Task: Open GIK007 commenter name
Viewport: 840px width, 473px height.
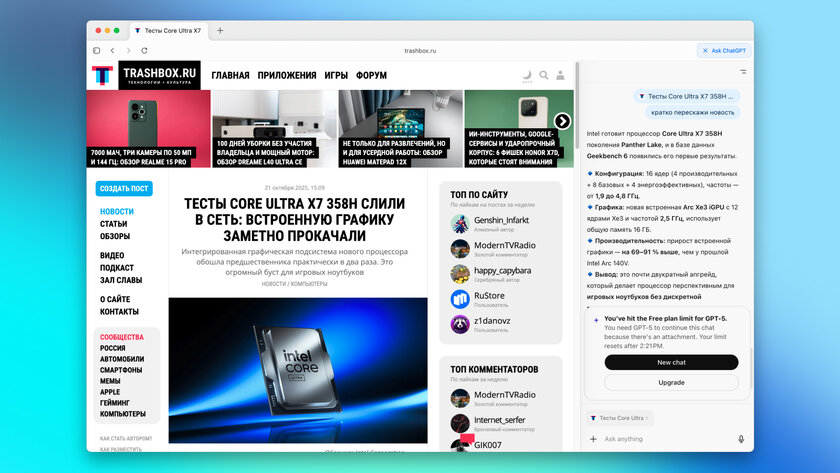Action: (488, 445)
